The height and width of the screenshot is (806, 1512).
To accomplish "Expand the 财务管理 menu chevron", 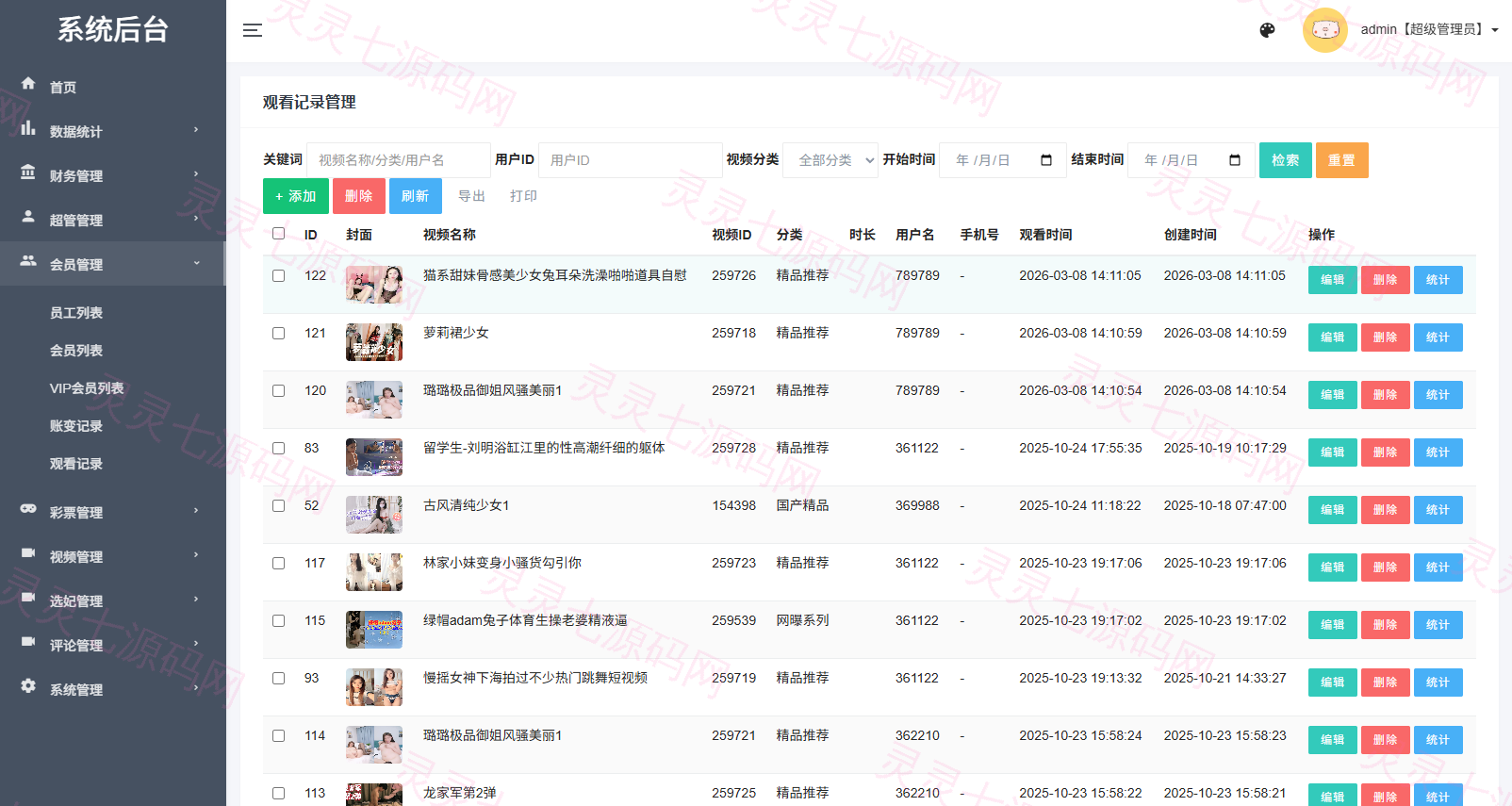I will tap(196, 173).
